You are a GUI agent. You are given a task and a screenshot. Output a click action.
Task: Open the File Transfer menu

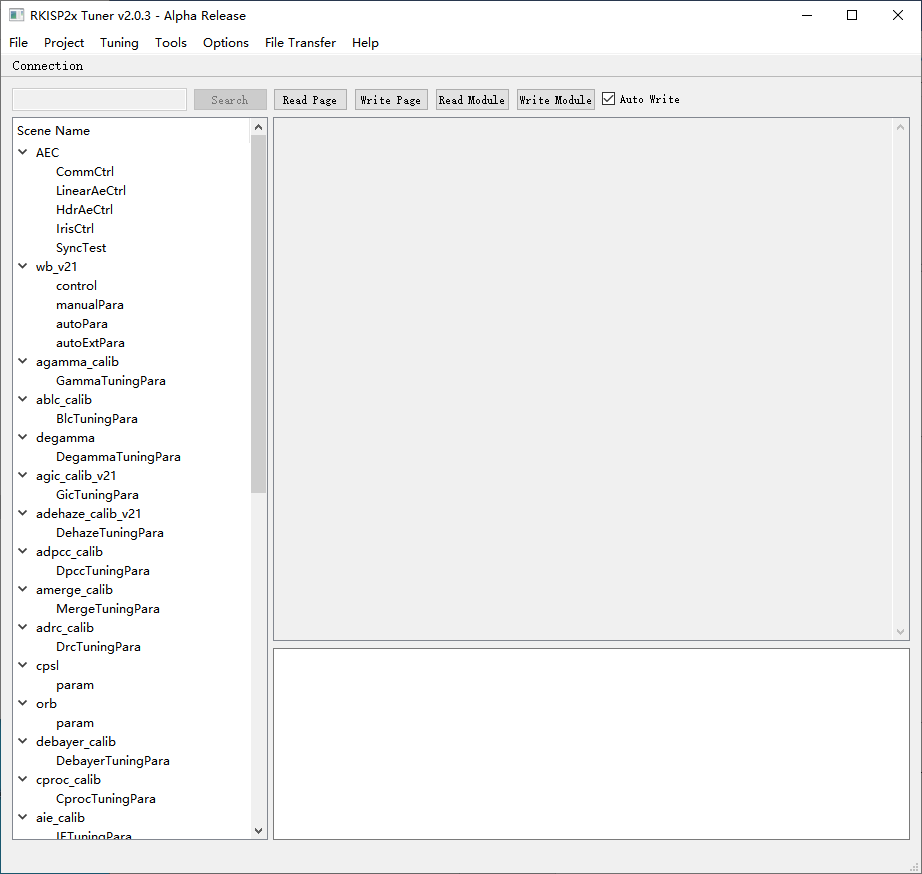click(x=300, y=43)
